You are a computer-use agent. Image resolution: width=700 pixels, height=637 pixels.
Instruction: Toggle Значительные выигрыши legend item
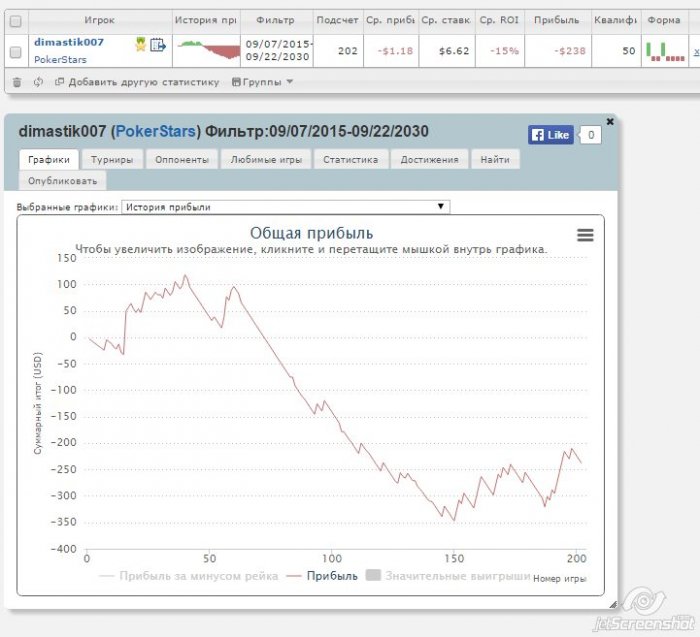coord(448,576)
